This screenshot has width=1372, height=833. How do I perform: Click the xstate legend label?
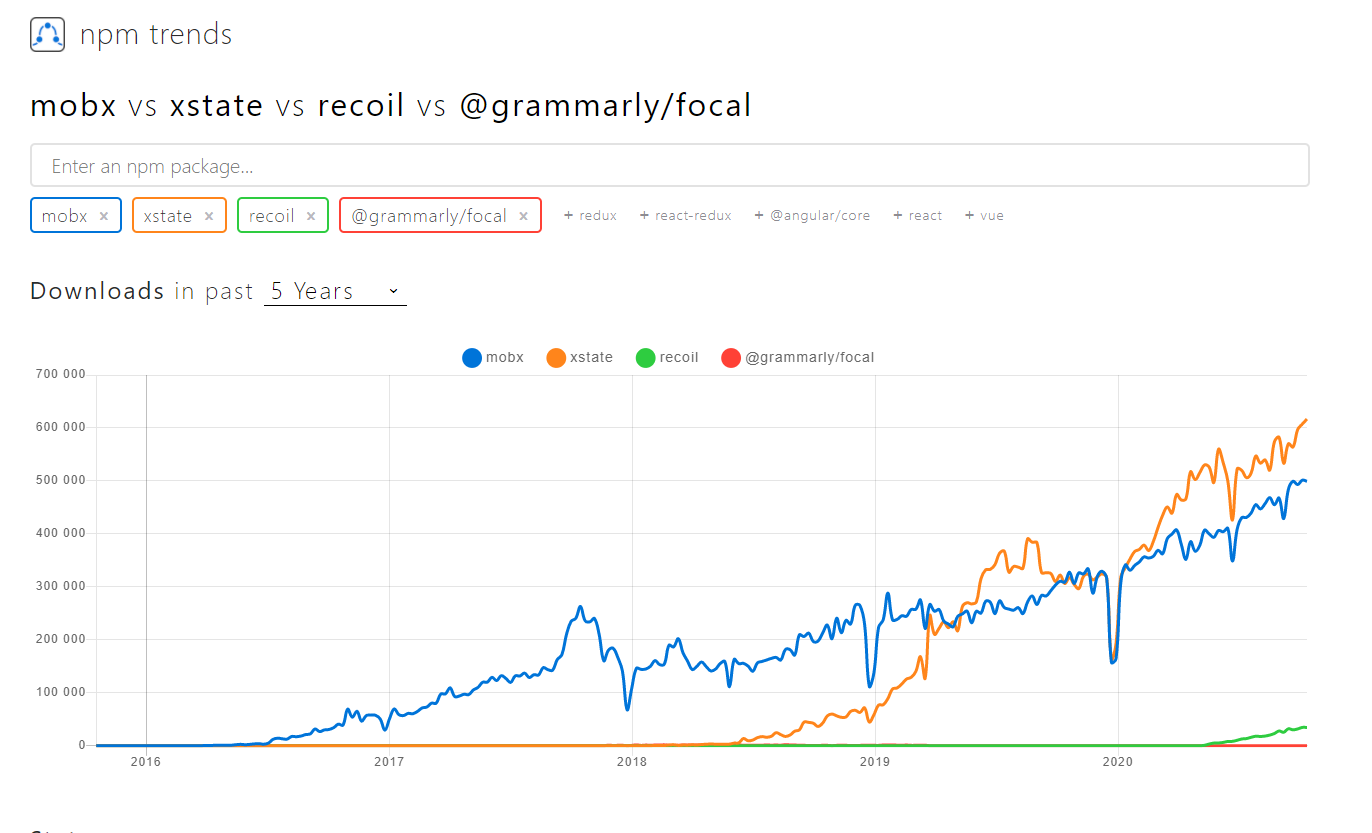tap(592, 357)
